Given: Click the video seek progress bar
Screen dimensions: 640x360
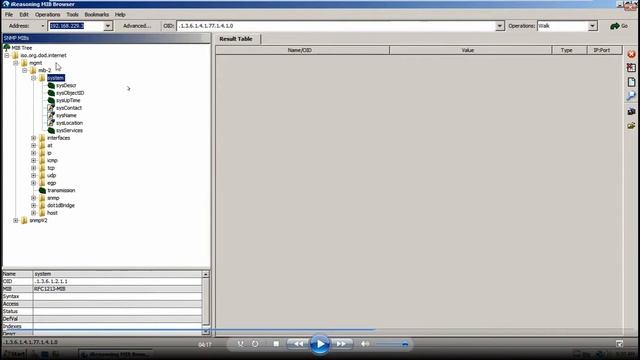Looking at the screenshot, I should (320, 329).
